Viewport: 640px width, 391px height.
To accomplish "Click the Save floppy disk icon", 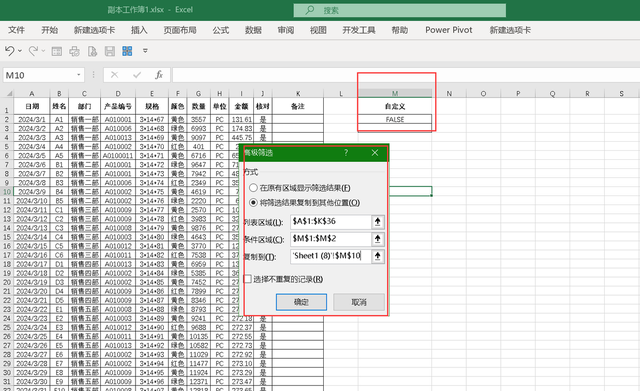I will pyautogui.click(x=110, y=51).
